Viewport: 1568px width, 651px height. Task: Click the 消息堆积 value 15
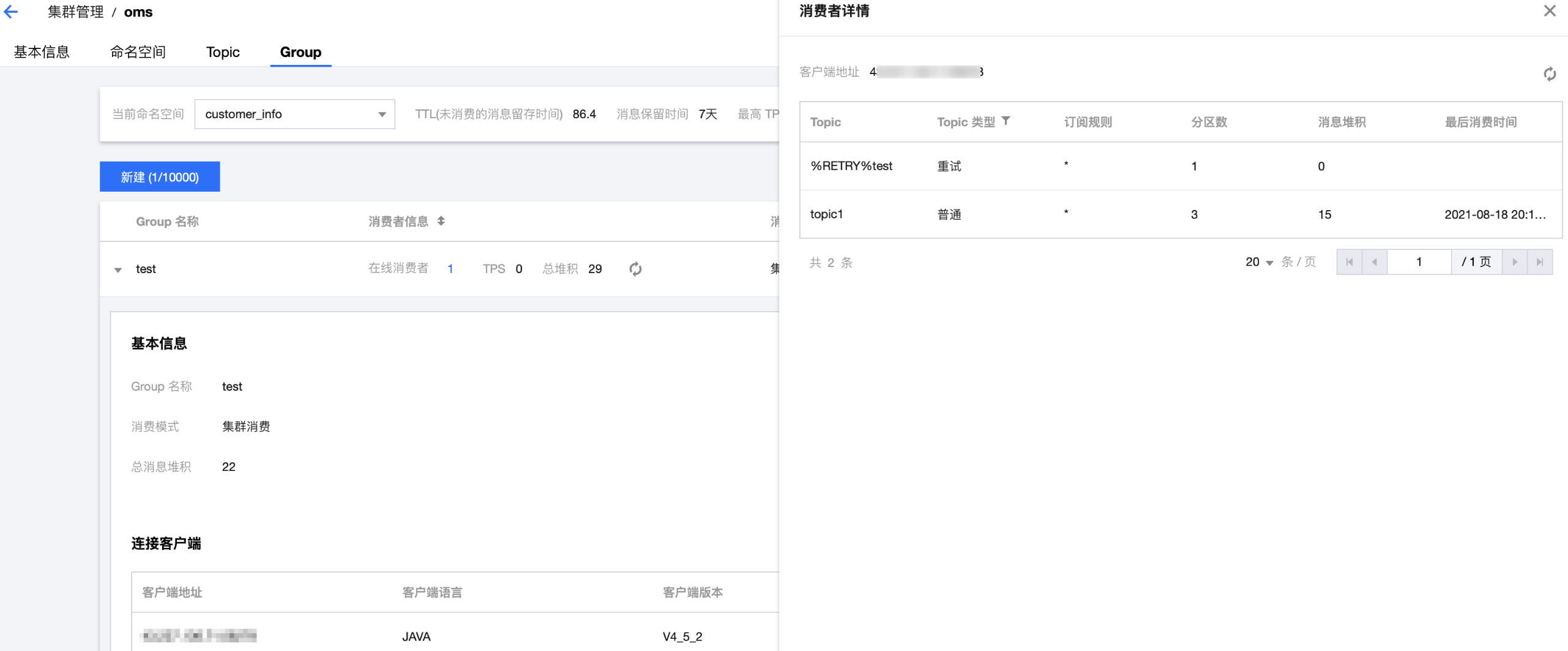click(x=1324, y=214)
